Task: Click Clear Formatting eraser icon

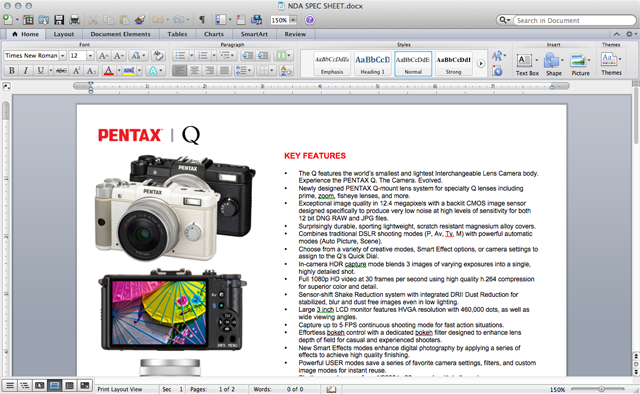Action: pyautogui.click(x=158, y=56)
